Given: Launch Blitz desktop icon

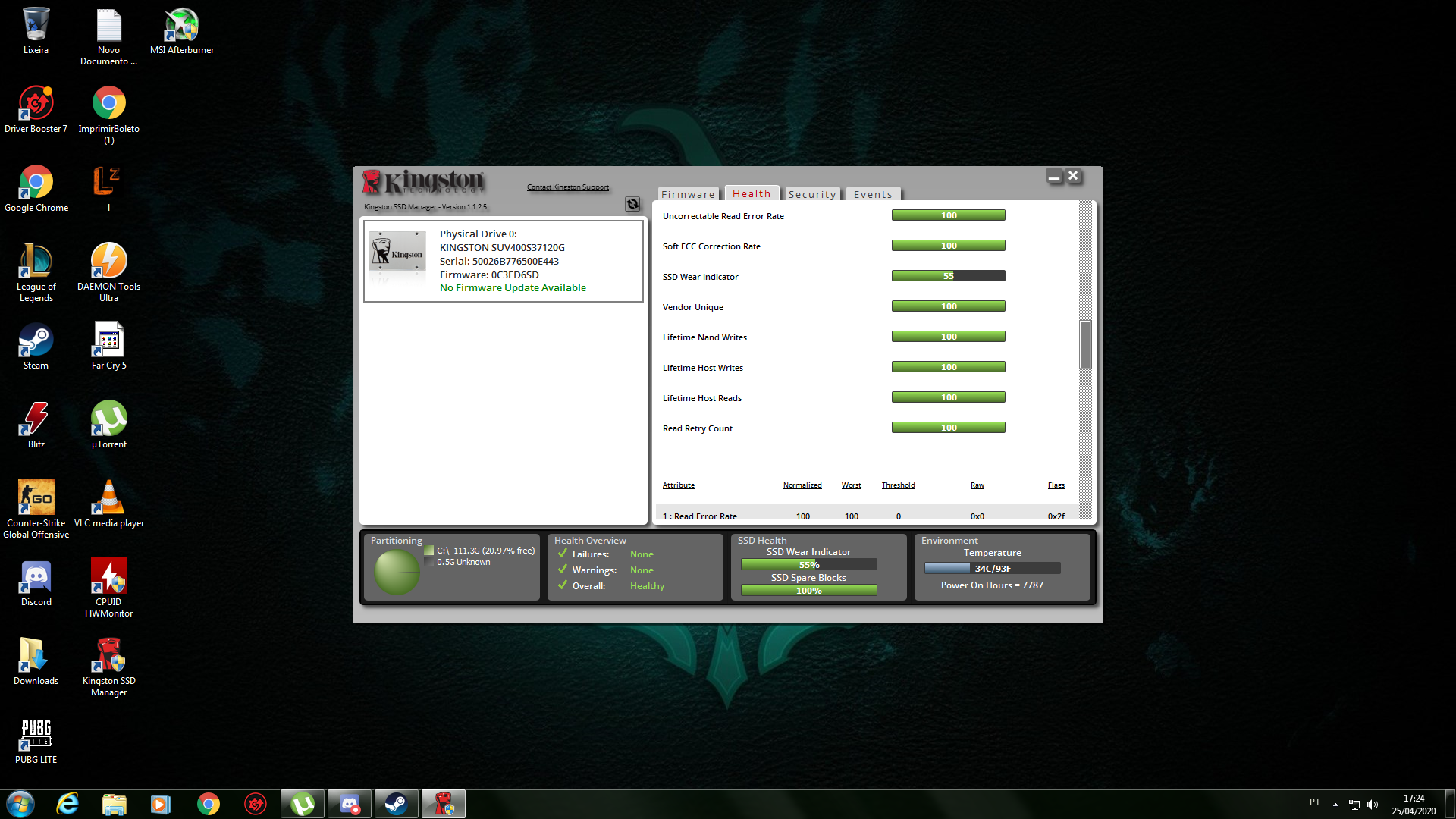Looking at the screenshot, I should click(x=36, y=425).
